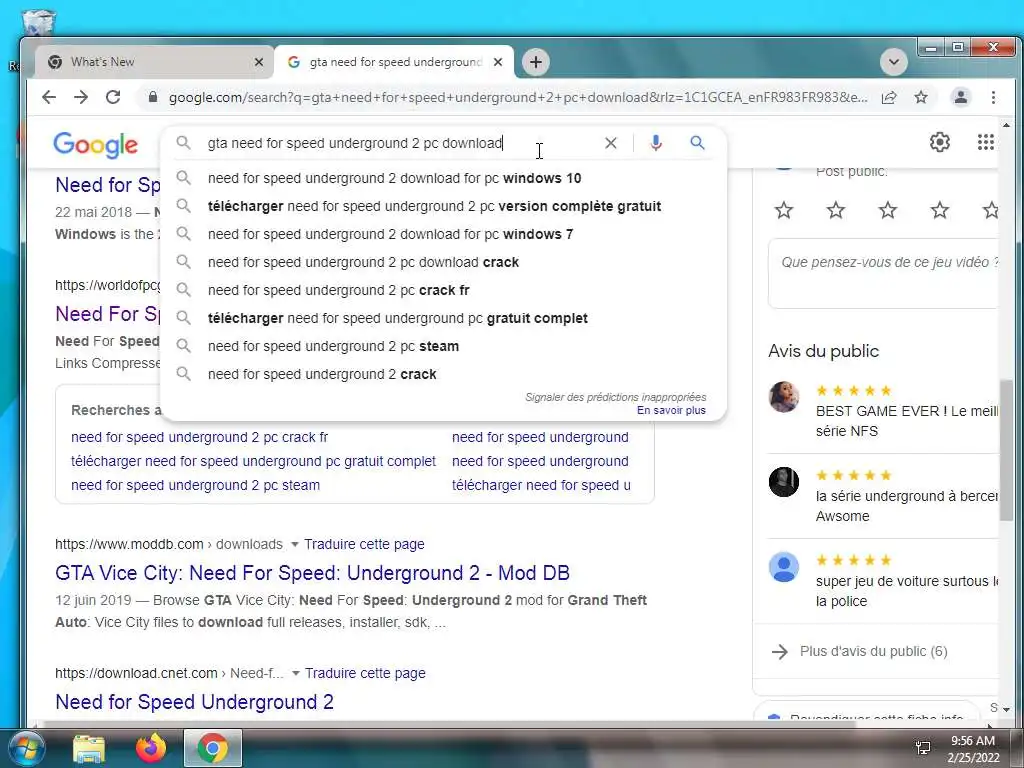This screenshot has width=1024, height=768.
Task: Rate one star in review panel
Action: [x=784, y=210]
